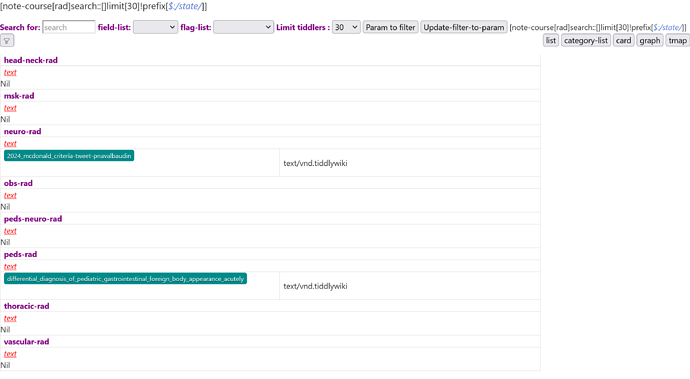Click the filter funnel icon button
Image resolution: width=690 pixels, height=379 pixels.
7,40
